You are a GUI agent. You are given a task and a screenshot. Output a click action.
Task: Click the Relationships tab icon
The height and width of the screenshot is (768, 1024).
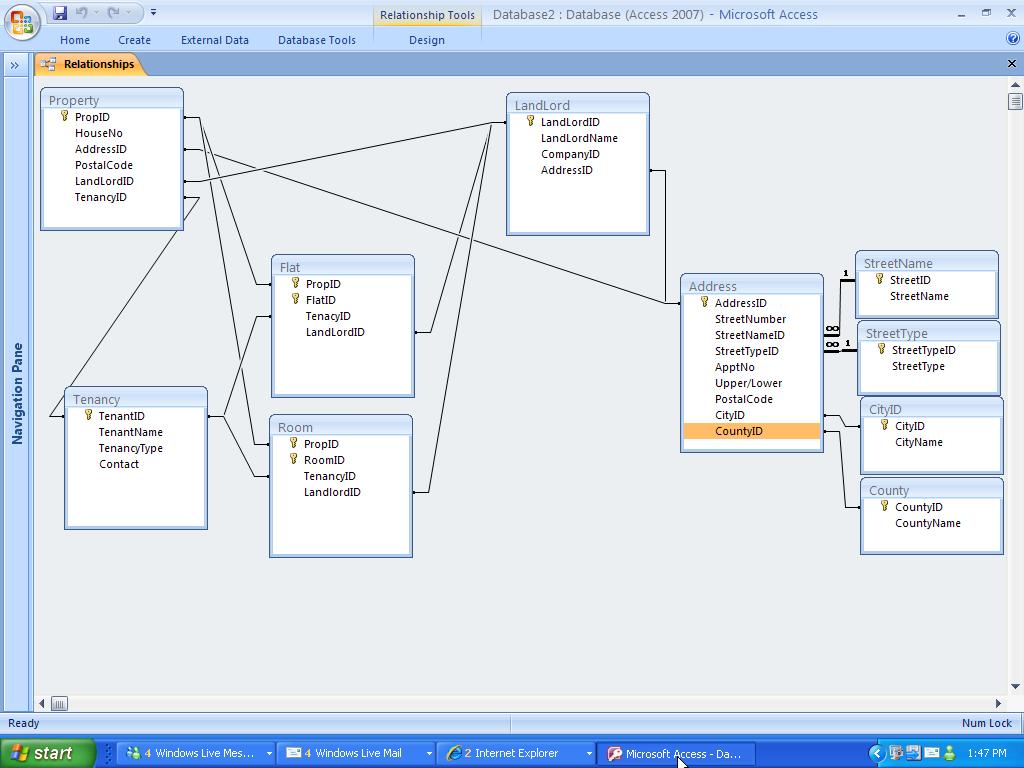pyautogui.click(x=48, y=64)
